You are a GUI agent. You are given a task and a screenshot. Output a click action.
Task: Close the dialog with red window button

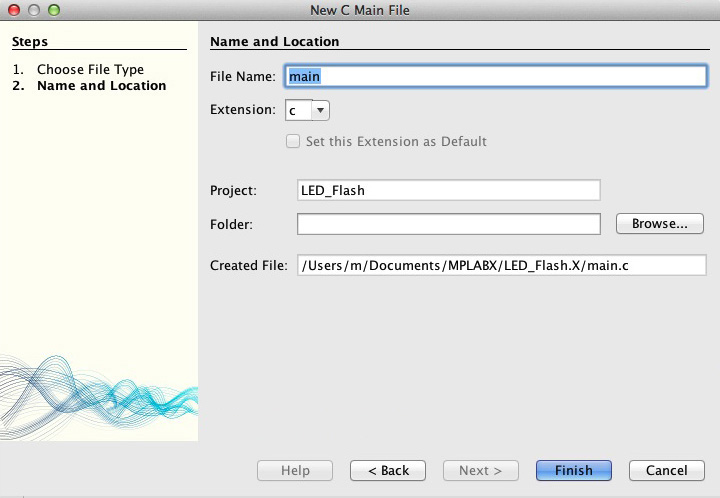point(13,10)
